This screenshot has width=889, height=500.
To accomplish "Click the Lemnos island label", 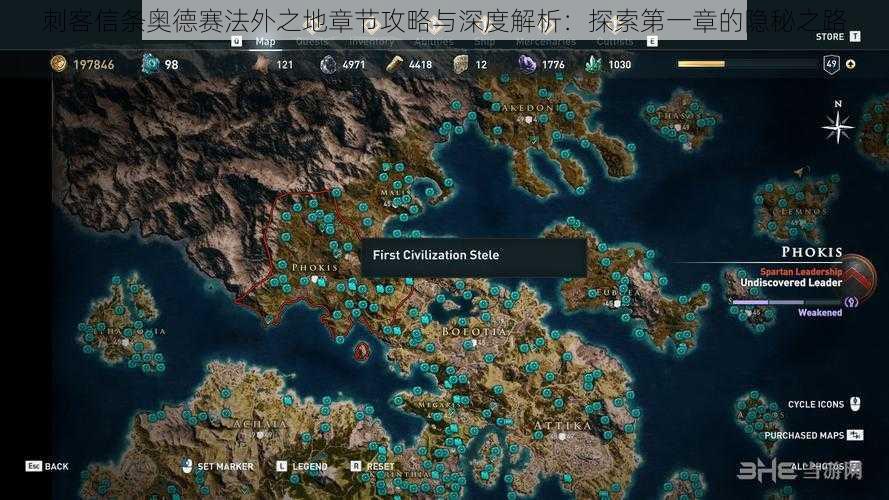I will tap(799, 211).
